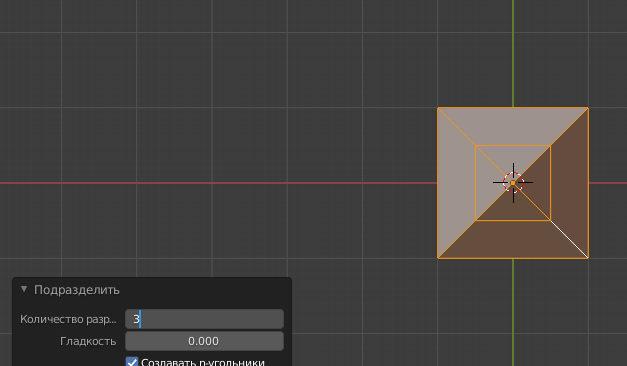Select the outer top-right corner vertex
This screenshot has width=627, height=366.
coord(588,108)
